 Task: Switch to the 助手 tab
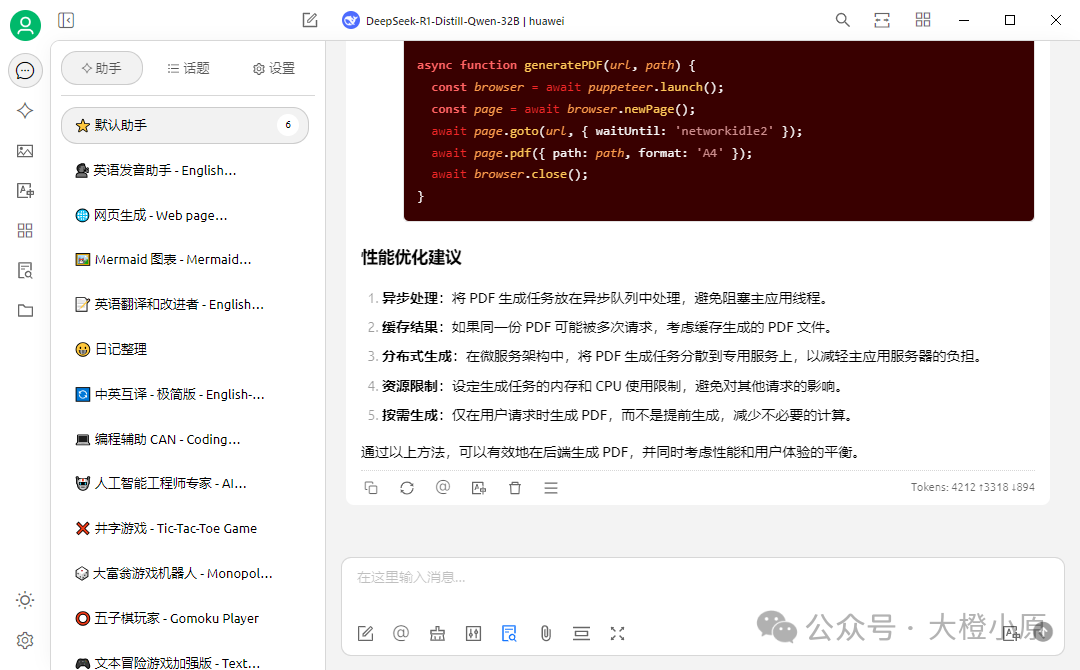(x=102, y=68)
